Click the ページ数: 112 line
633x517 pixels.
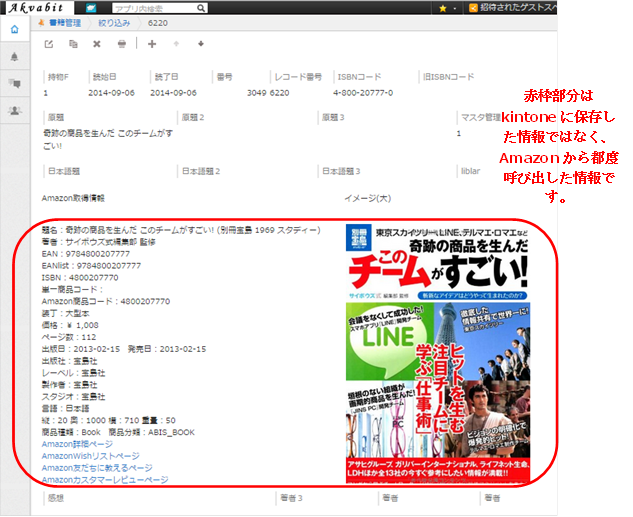click(x=69, y=337)
